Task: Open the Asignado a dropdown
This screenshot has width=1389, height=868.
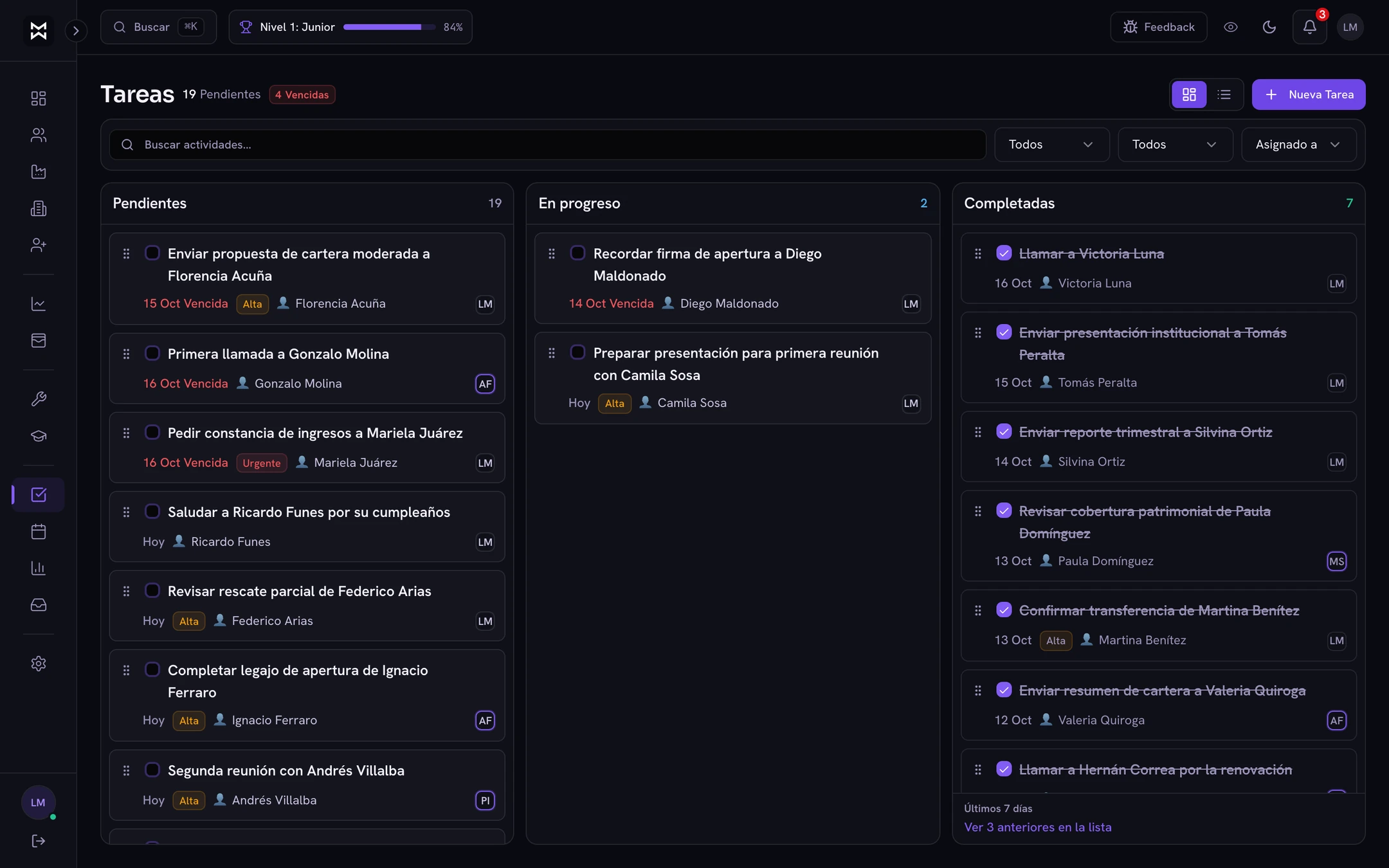Action: (x=1298, y=145)
